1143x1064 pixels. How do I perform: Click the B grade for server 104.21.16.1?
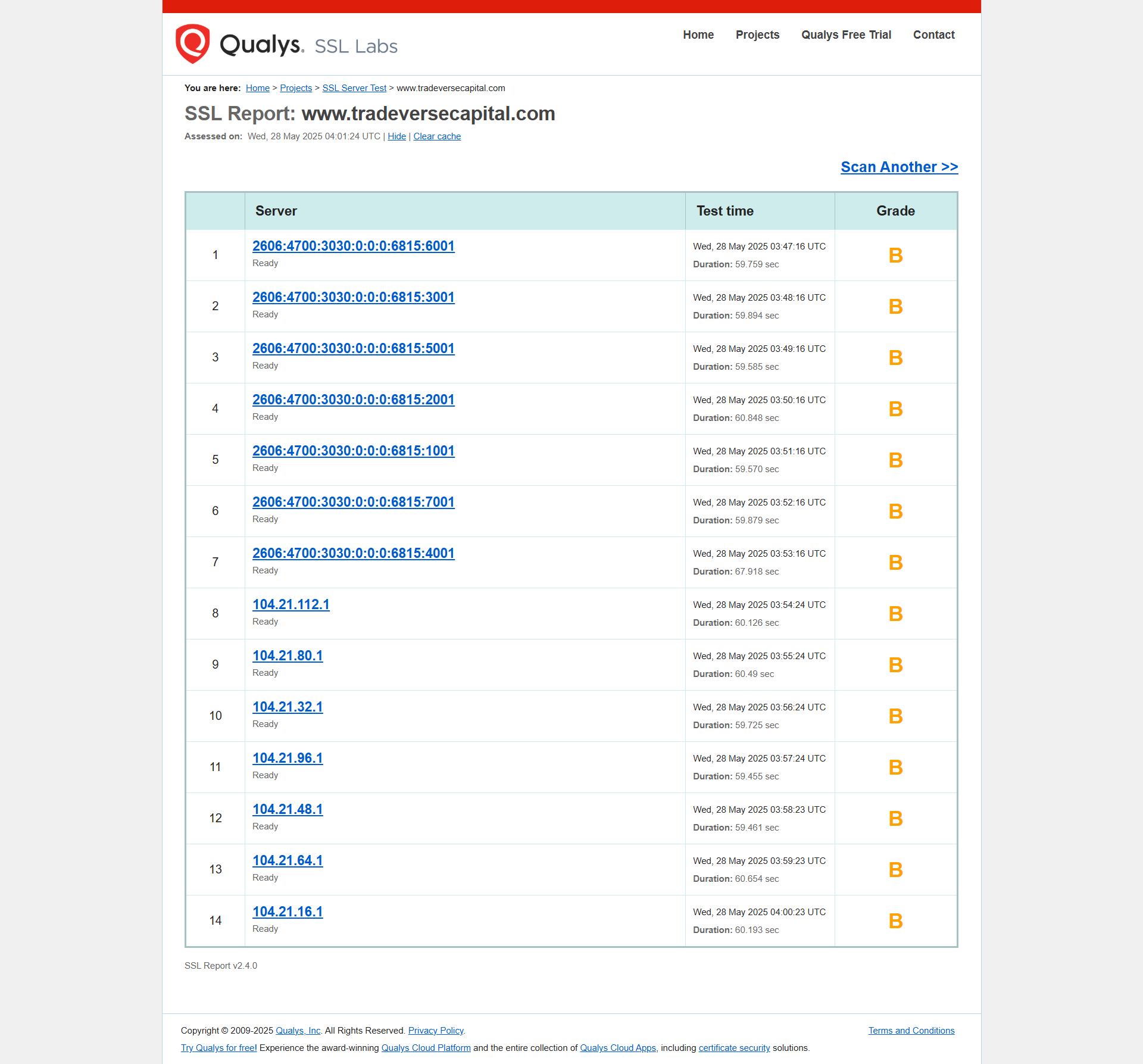coord(895,921)
